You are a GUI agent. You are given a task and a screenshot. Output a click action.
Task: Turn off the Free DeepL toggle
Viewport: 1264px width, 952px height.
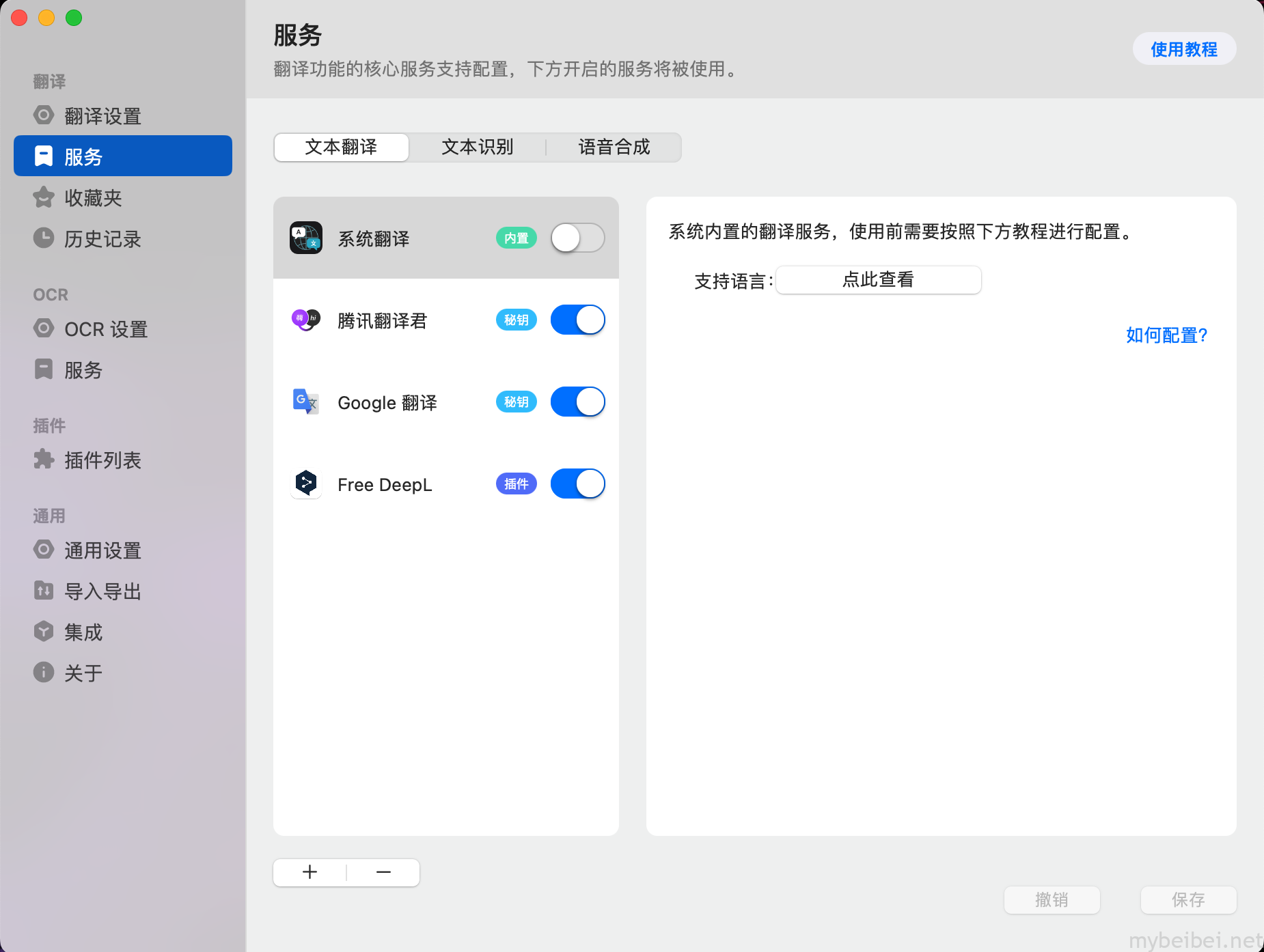[x=578, y=484]
